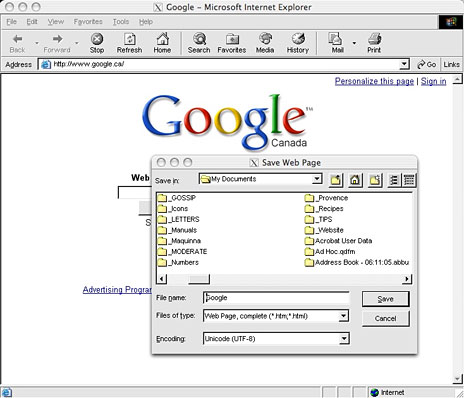
Task: Open the Forward button history arrow
Action: 77,43
